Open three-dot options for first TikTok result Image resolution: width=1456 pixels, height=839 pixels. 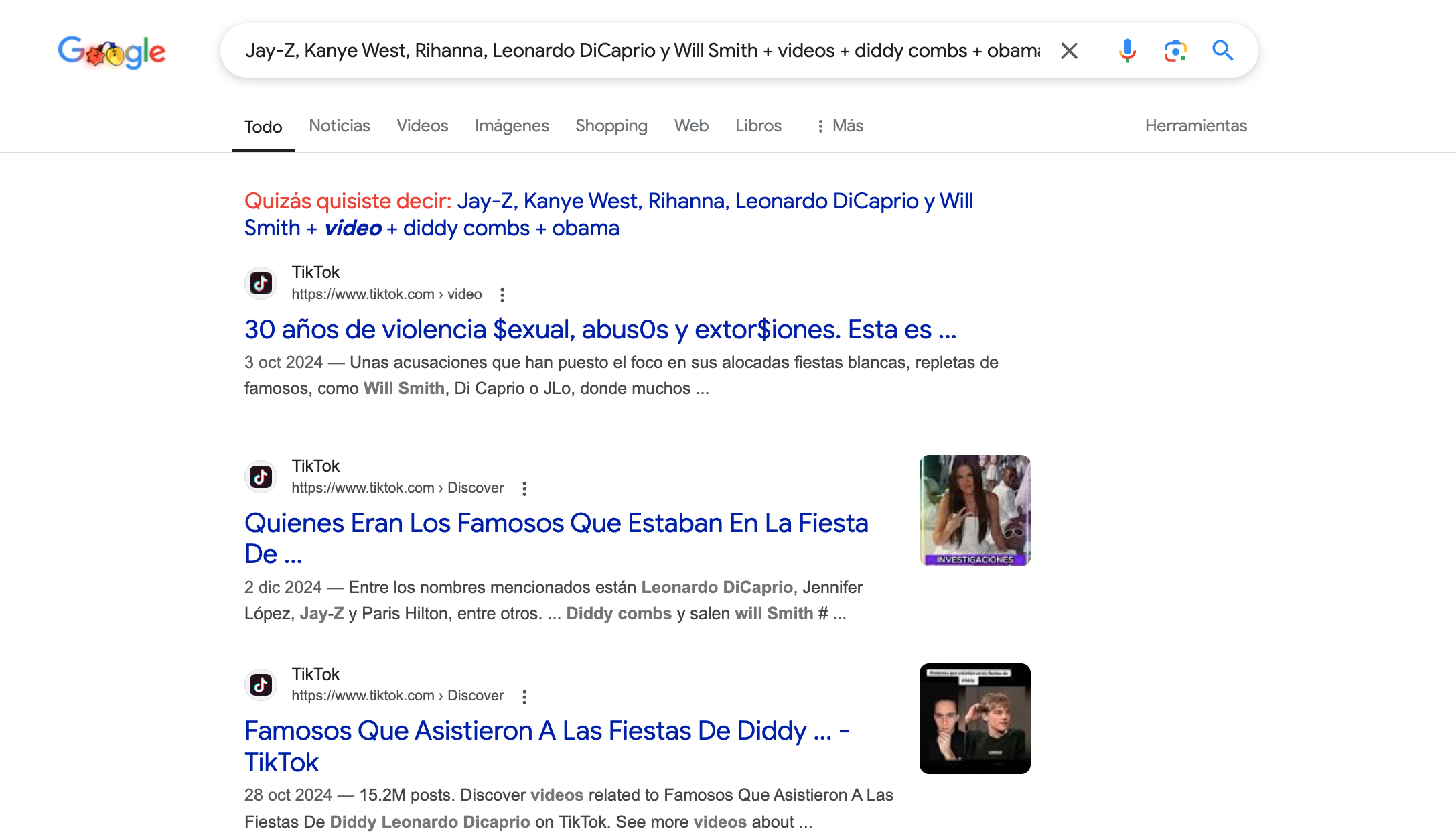point(502,295)
